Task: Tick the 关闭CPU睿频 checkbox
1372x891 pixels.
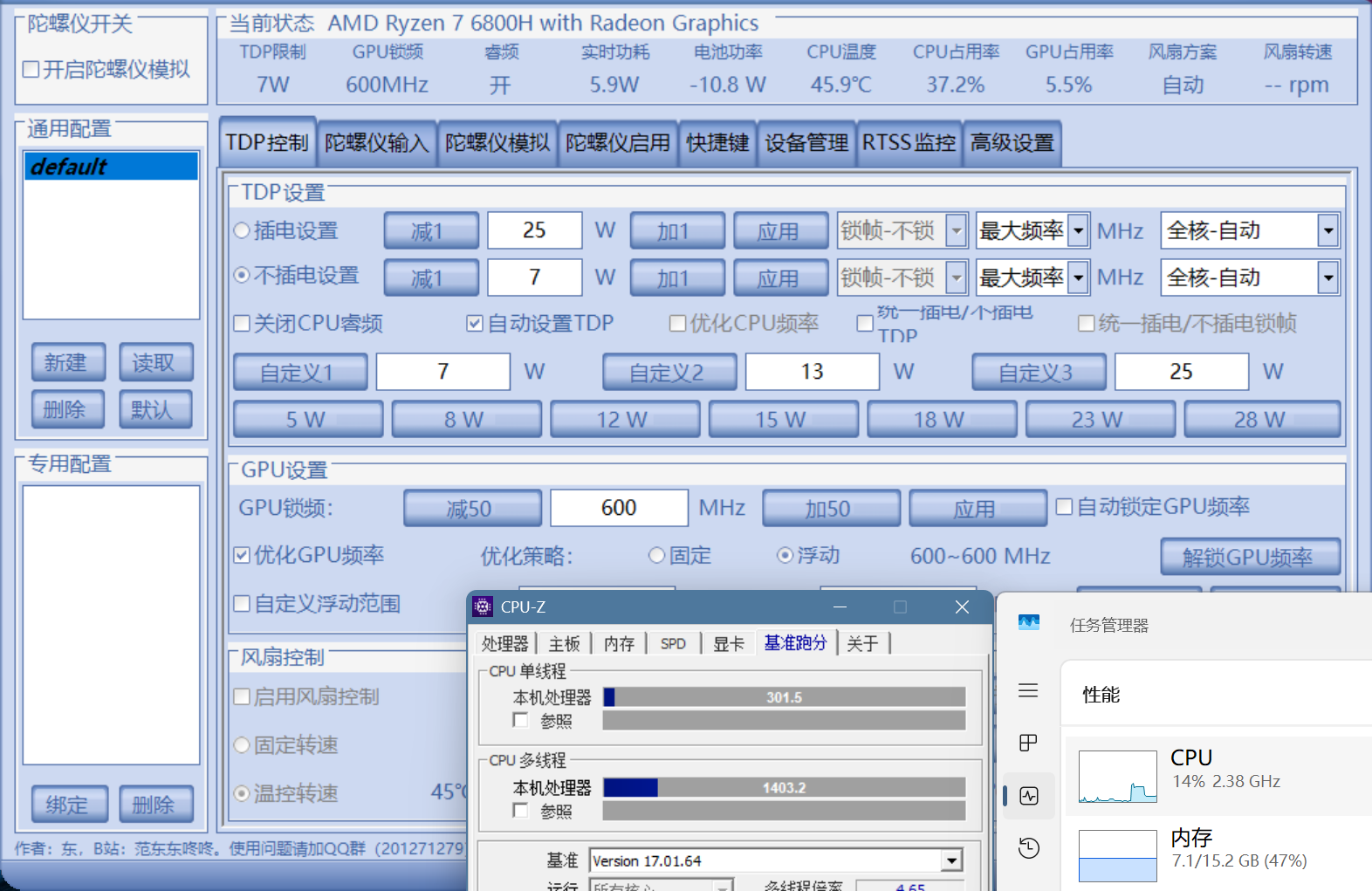Action: tap(242, 323)
